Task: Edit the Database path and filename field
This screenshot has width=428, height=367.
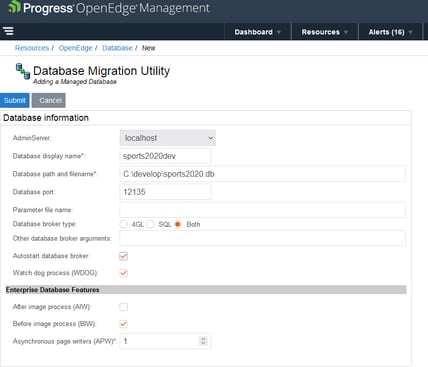Action: [x=263, y=174]
